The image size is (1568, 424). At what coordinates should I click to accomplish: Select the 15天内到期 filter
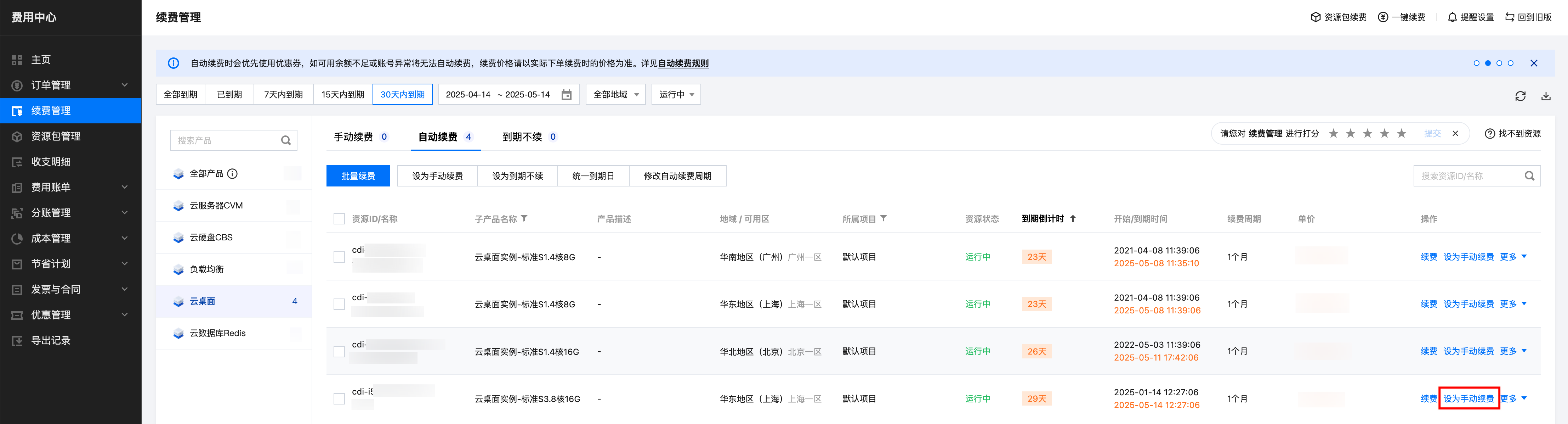(343, 94)
